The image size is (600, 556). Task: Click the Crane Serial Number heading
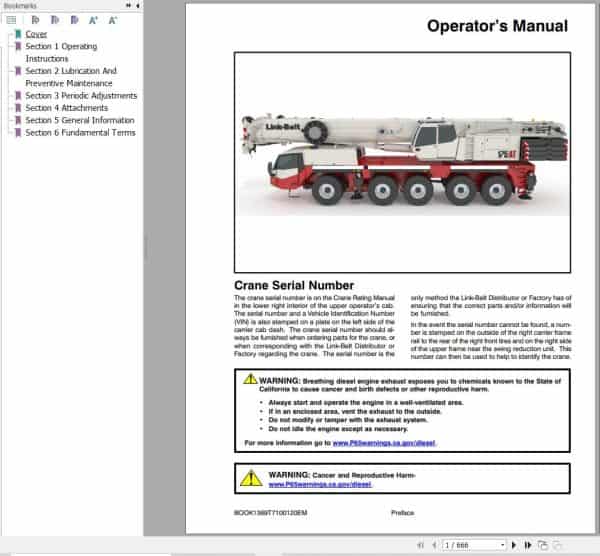(294, 285)
